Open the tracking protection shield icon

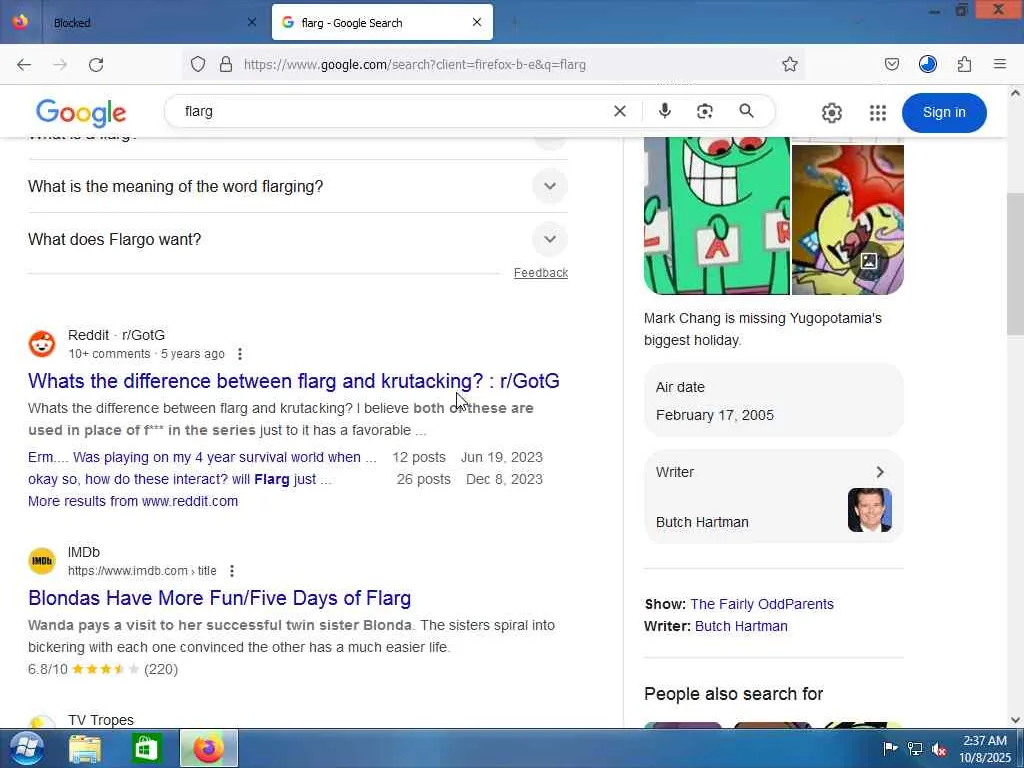(198, 64)
